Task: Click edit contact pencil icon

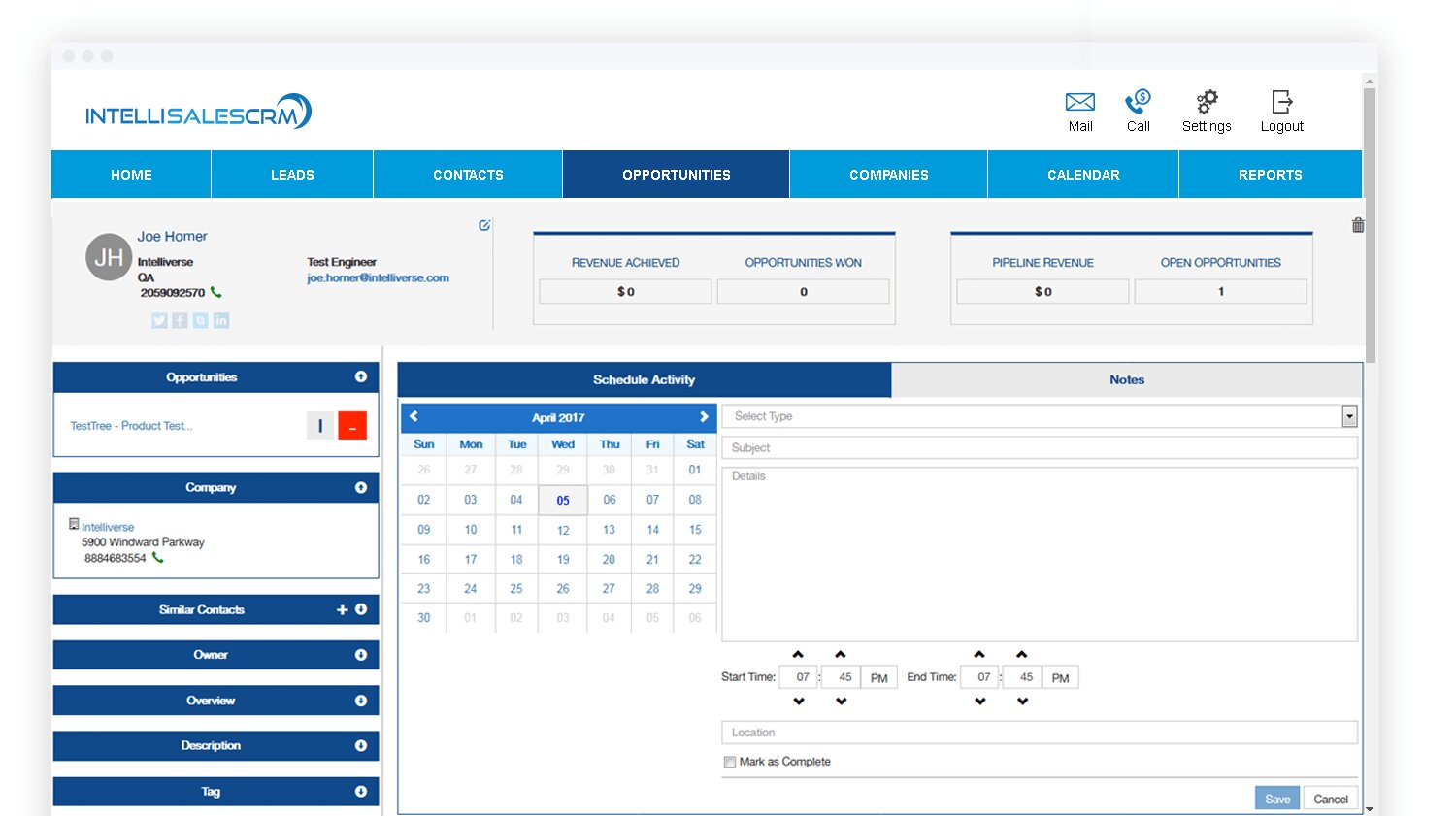Action: tap(484, 225)
